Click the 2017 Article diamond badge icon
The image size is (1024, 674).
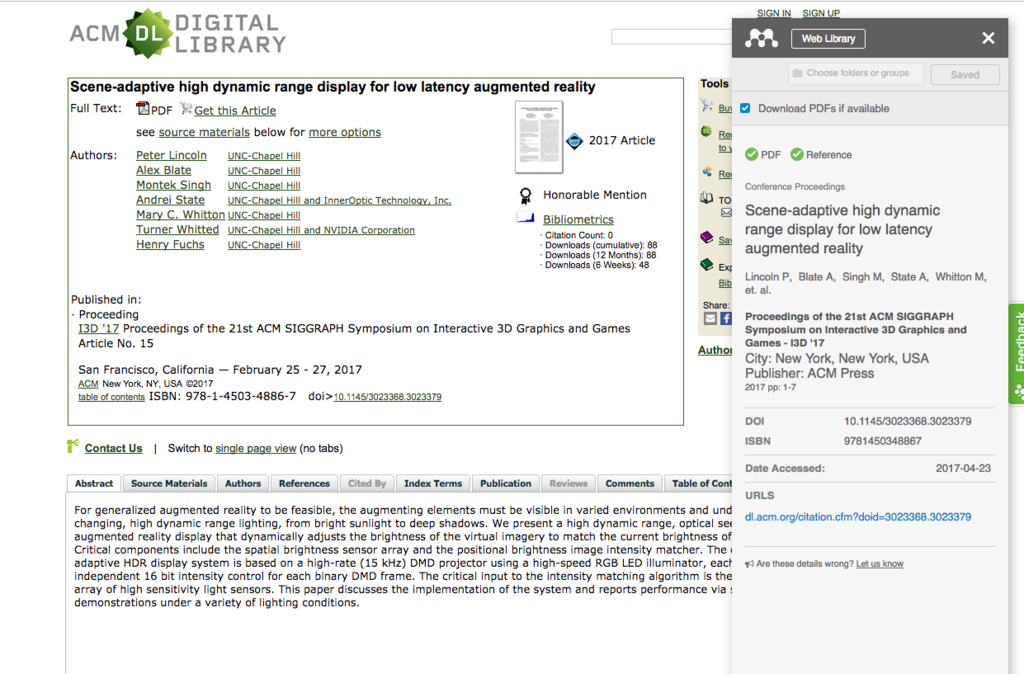tap(574, 140)
